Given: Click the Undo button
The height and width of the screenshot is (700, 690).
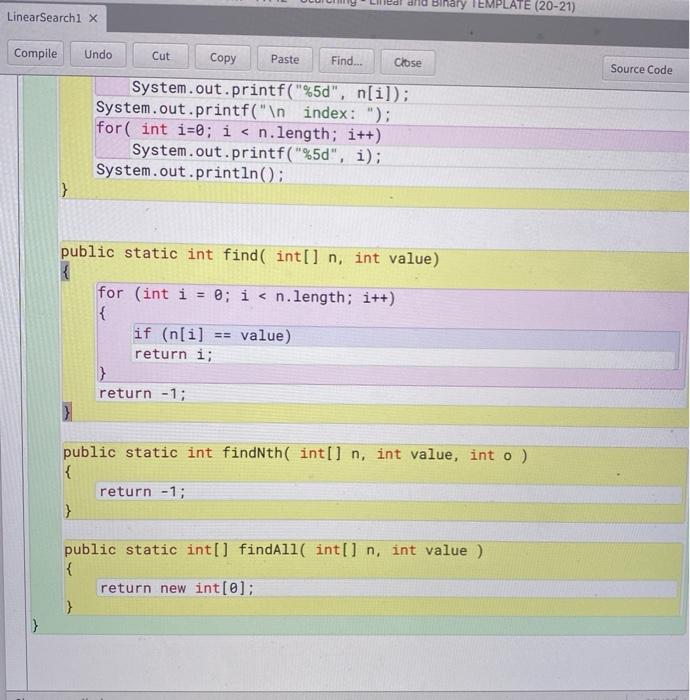Looking at the screenshot, I should tap(98, 55).
